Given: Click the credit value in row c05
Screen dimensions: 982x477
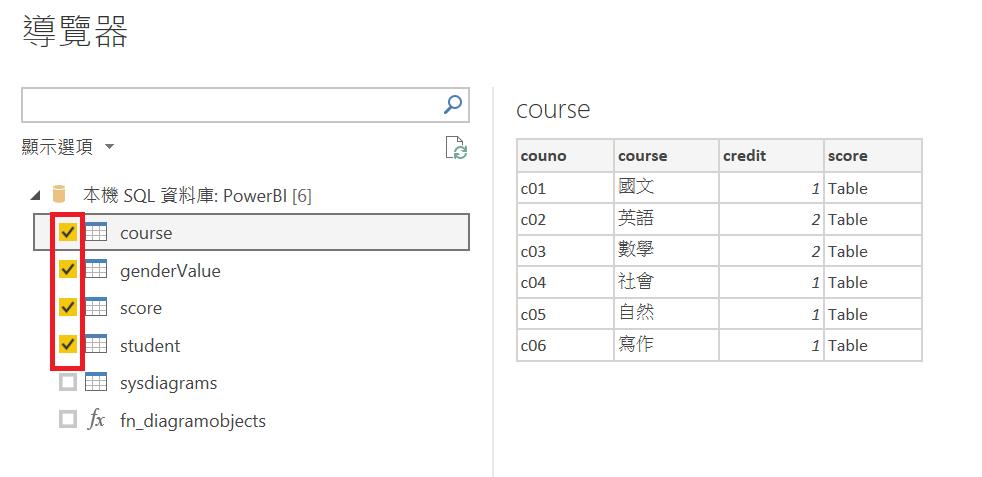Looking at the screenshot, I should (772, 314).
